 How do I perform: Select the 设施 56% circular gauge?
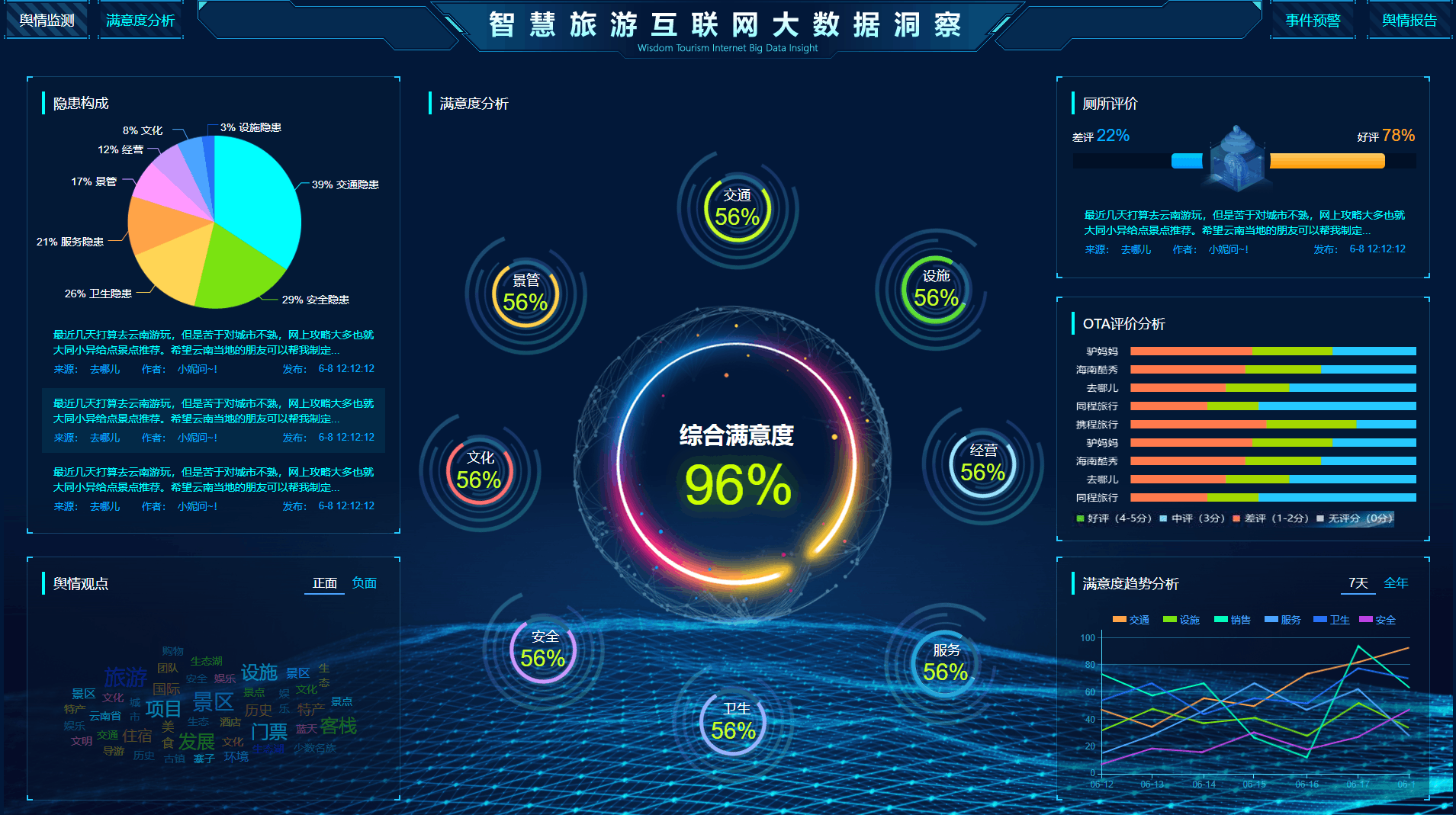[x=935, y=289]
